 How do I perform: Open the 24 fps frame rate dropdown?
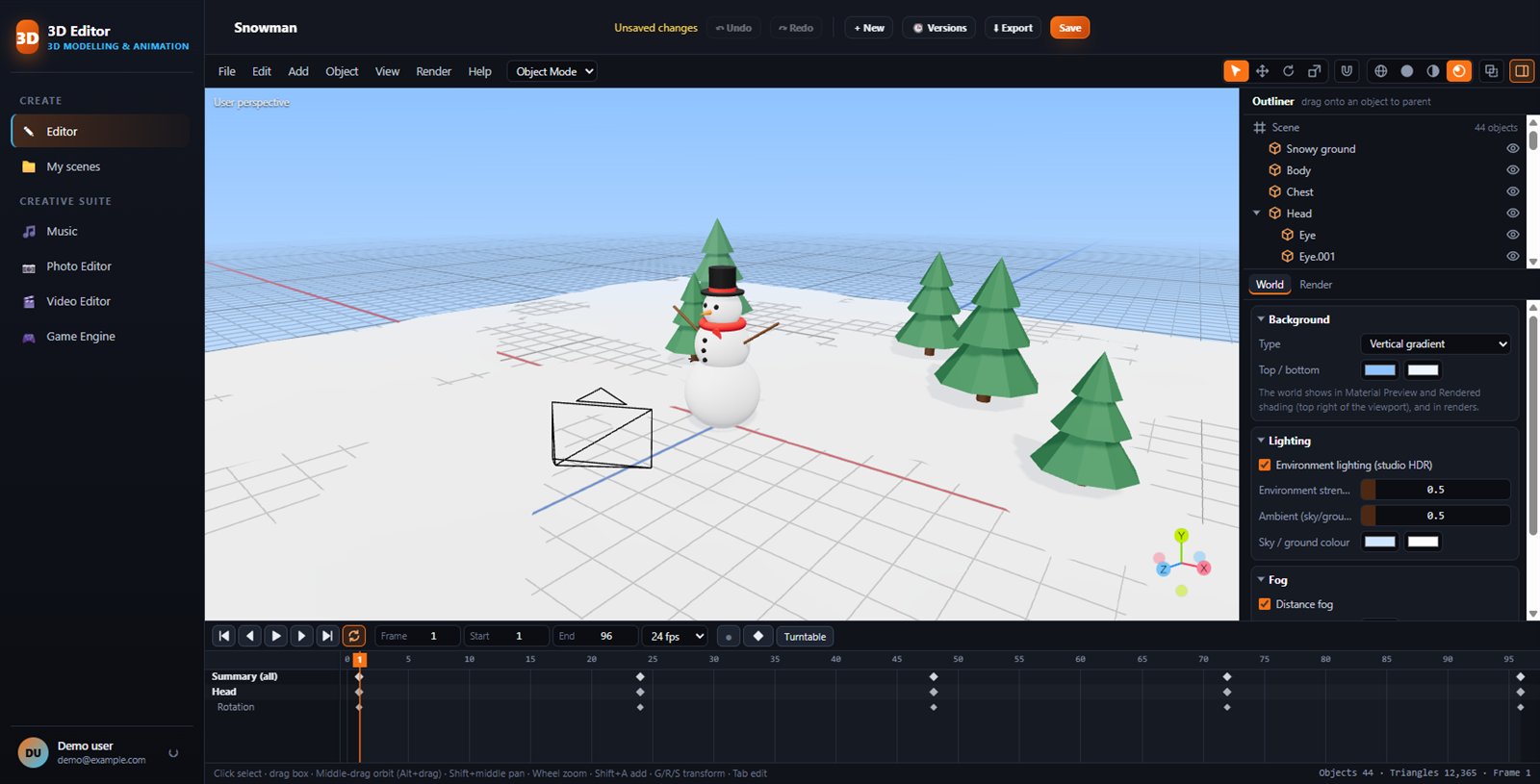675,636
